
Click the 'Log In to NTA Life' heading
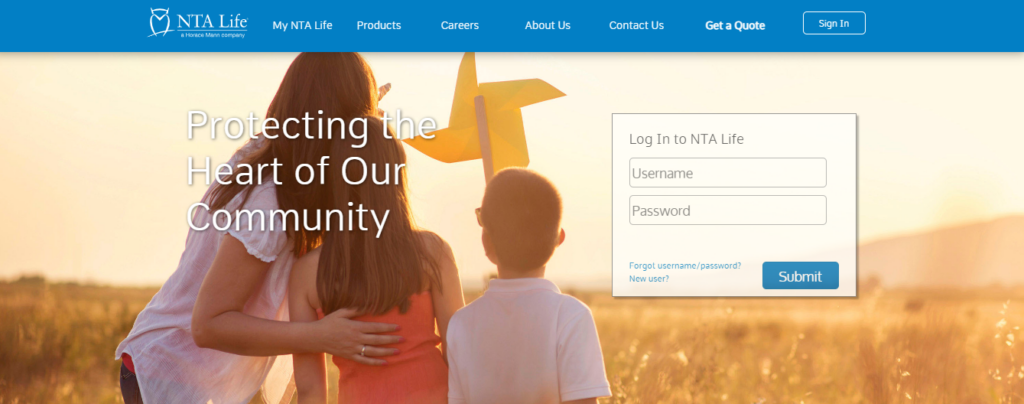(686, 139)
